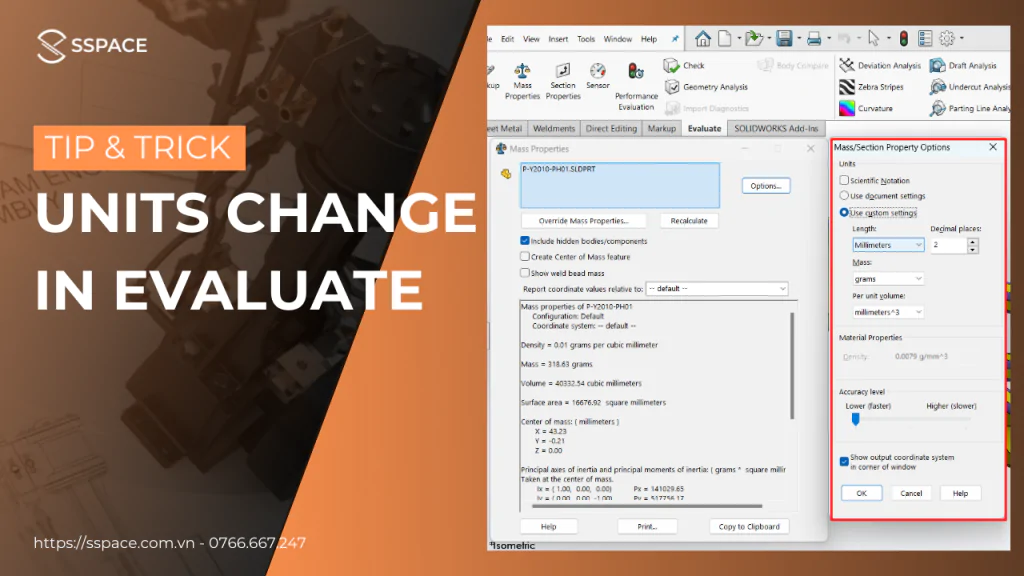Screen dimensions: 1024x576
Task: Print using the printer icon
Action: tap(814, 39)
